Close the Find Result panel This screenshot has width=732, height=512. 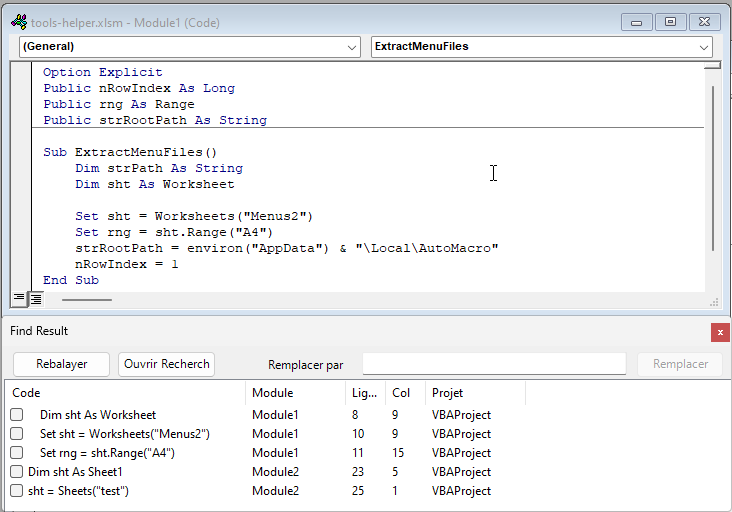720,332
